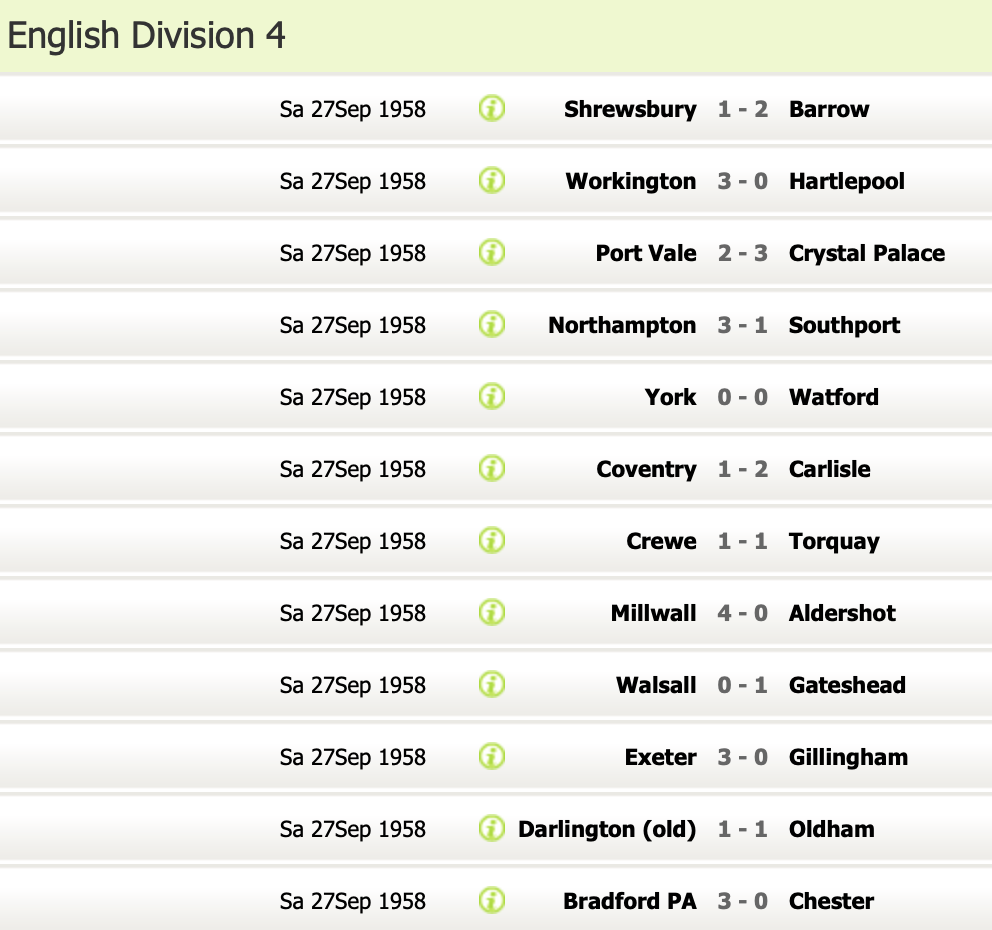
Task: Click info icon for Crewe vs Torquay
Action: click(x=491, y=541)
